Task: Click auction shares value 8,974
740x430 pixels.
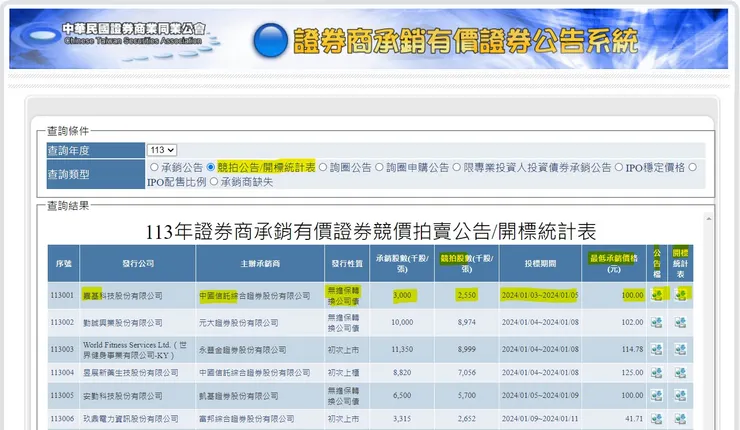Action: click(467, 322)
